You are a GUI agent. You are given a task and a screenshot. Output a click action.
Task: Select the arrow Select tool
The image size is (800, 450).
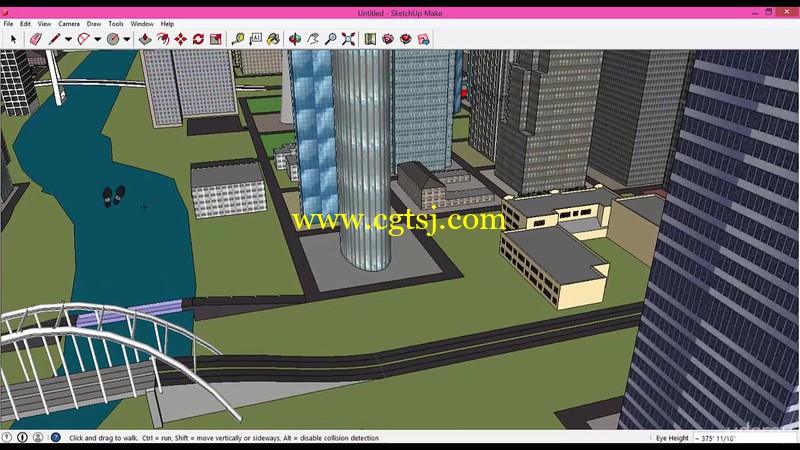click(13, 39)
